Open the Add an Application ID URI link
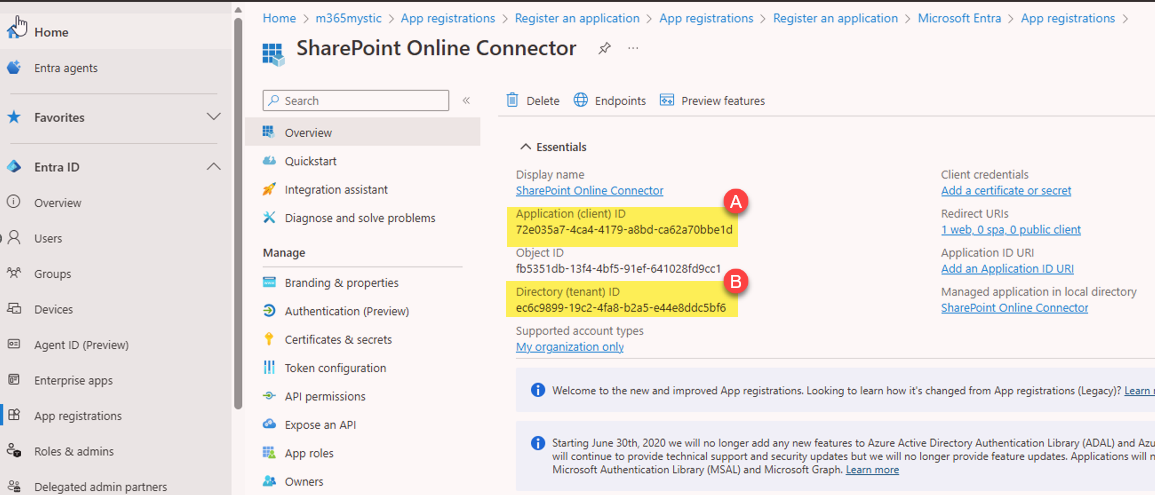The width and height of the screenshot is (1155, 495). (x=1006, y=269)
